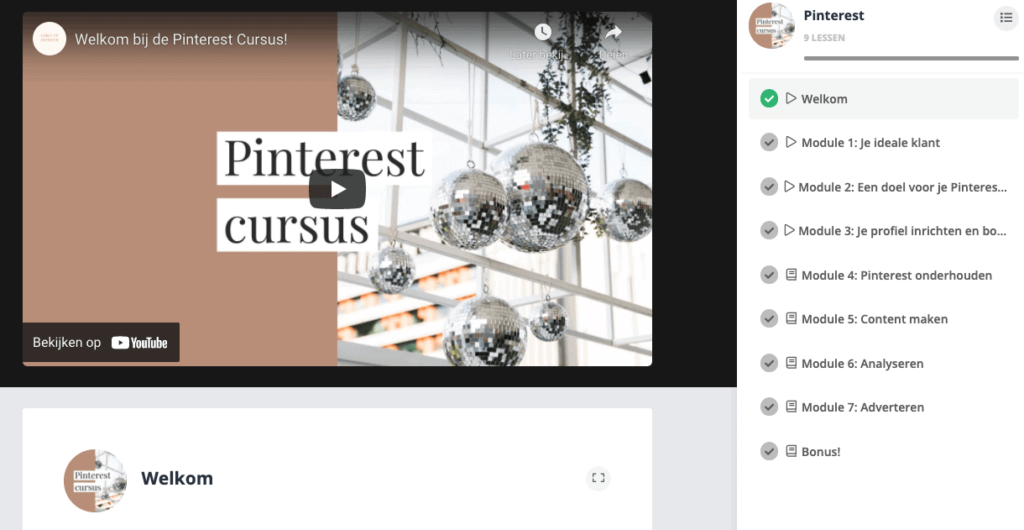1024x530 pixels.
Task: Click the course progress bar under 9 lessen
Action: point(911,58)
